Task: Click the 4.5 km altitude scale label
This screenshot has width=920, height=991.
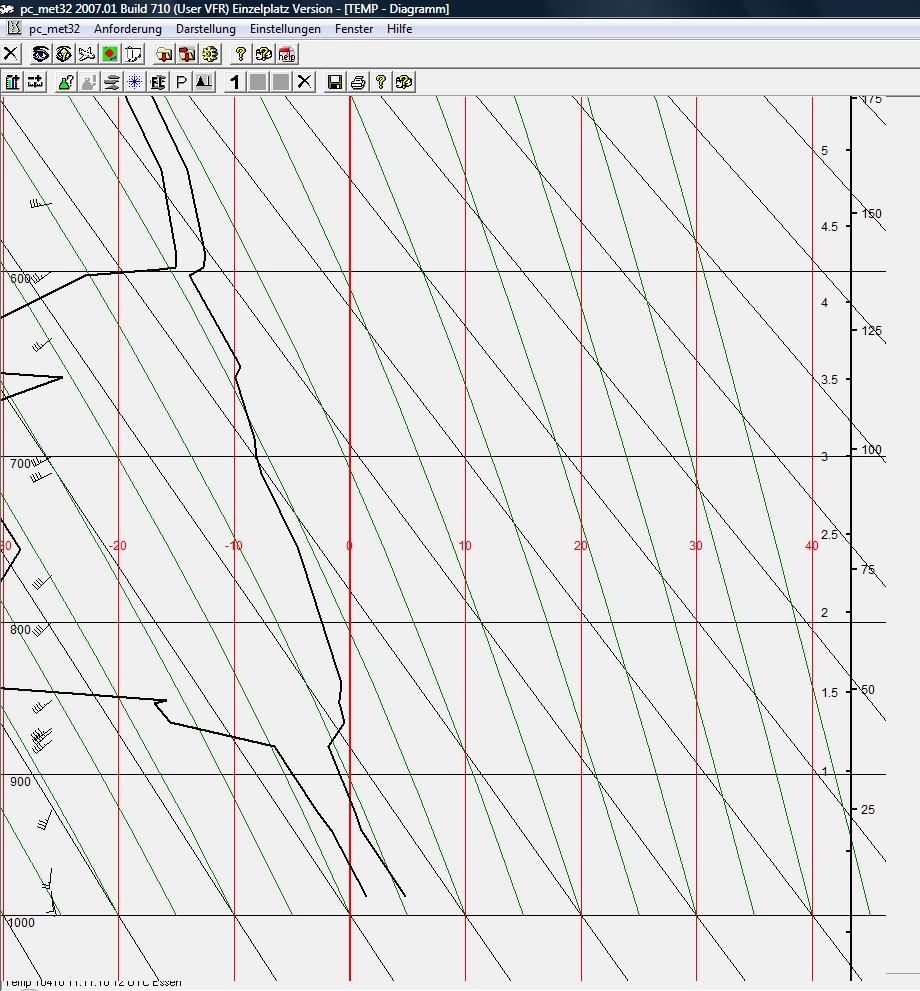Action: (829, 226)
